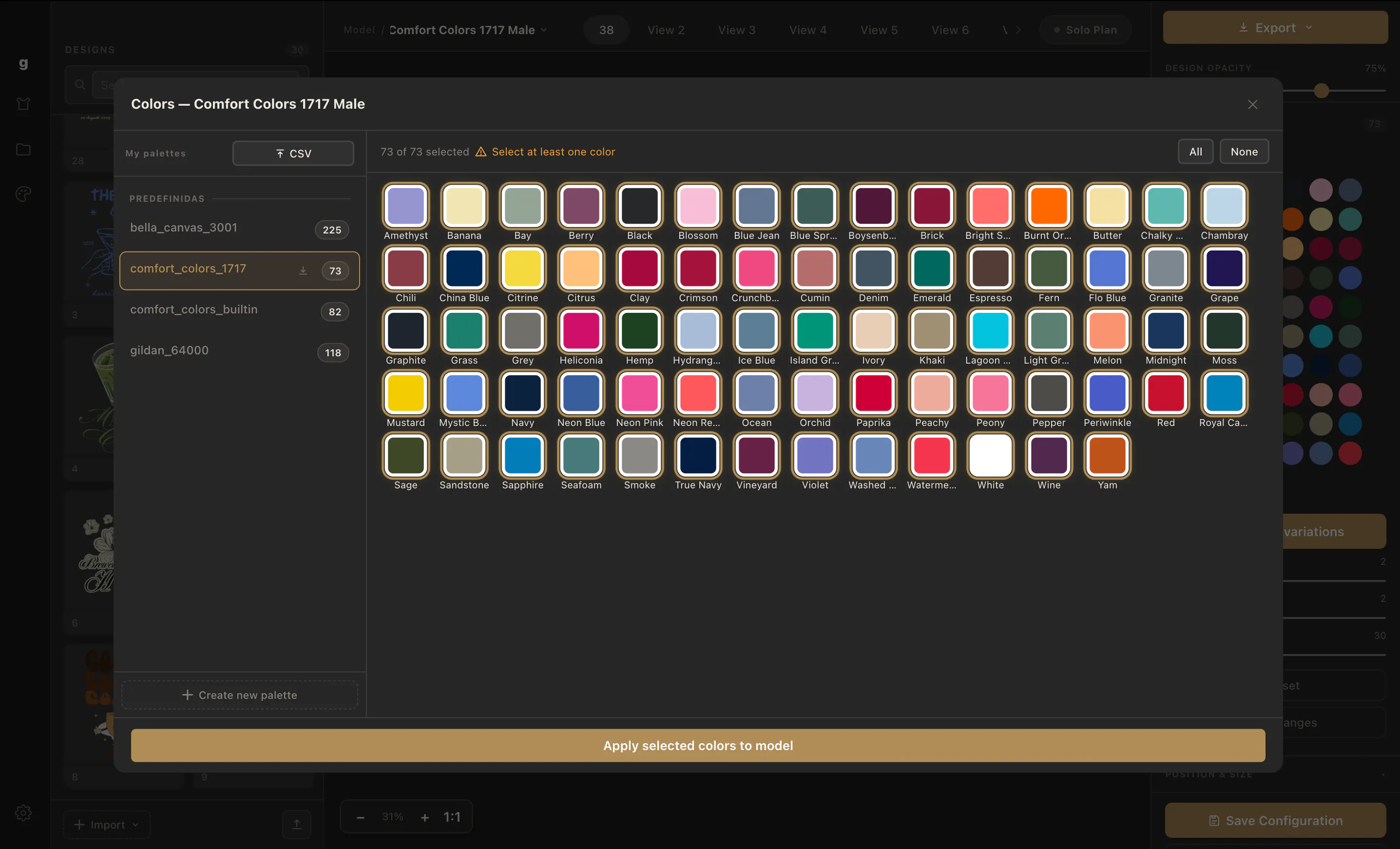Click the None selection button
This screenshot has width=1400, height=849.
1244,152
